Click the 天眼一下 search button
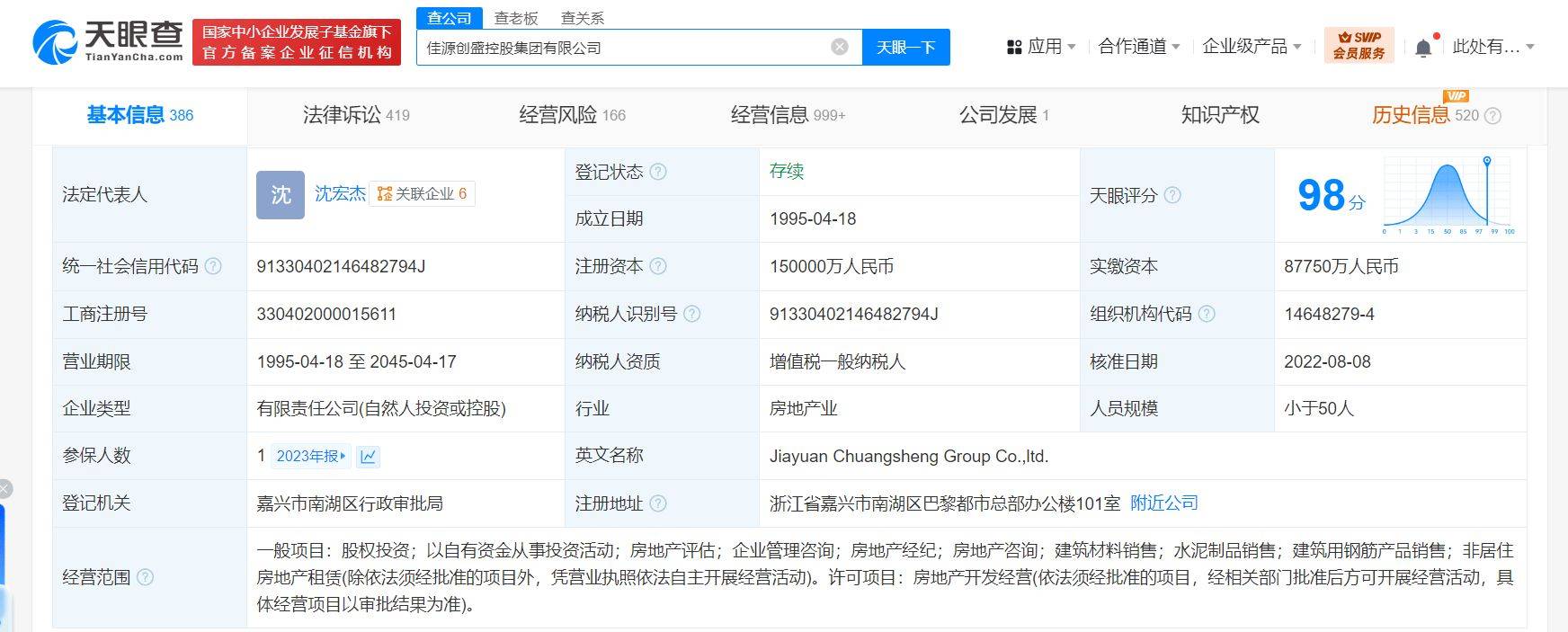The image size is (1568, 632). [905, 47]
